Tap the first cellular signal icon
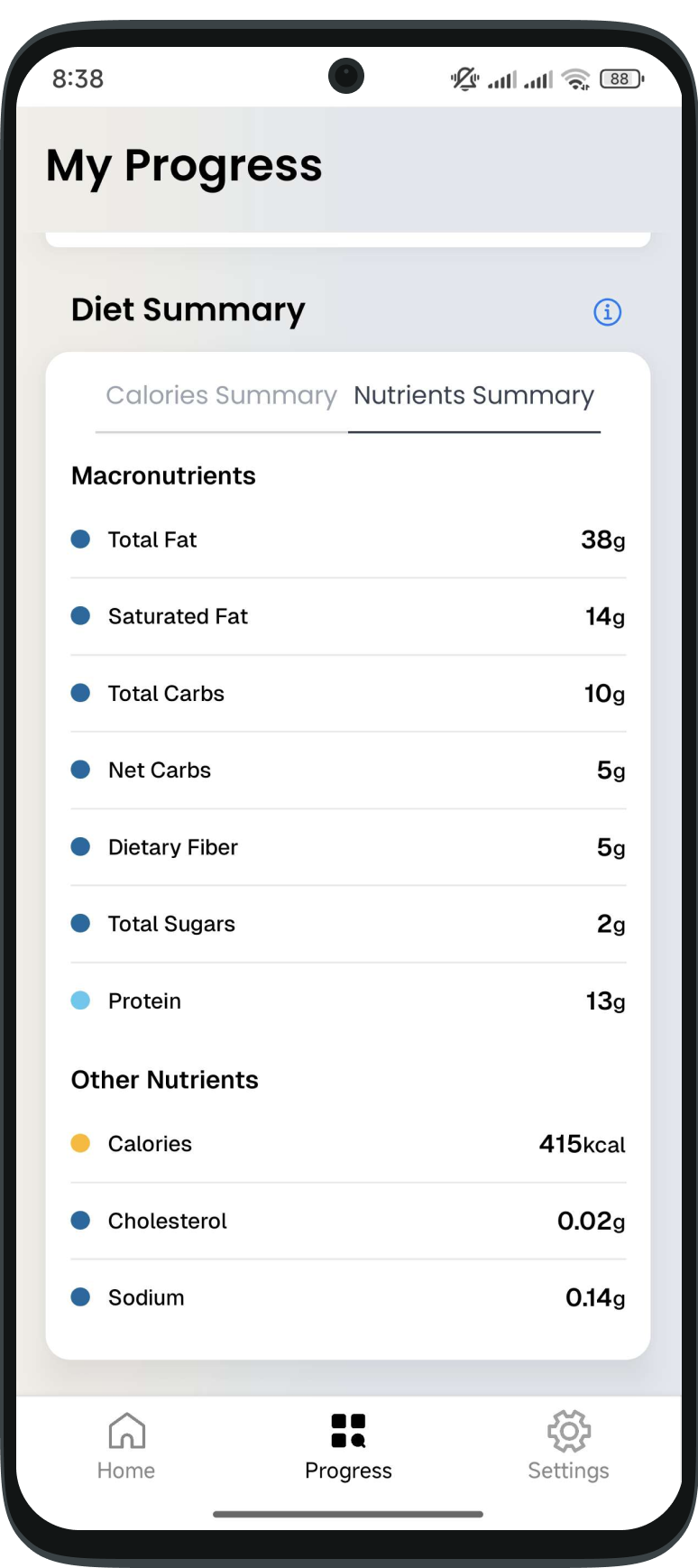Image resolution: width=698 pixels, height=1568 pixels. (502, 80)
